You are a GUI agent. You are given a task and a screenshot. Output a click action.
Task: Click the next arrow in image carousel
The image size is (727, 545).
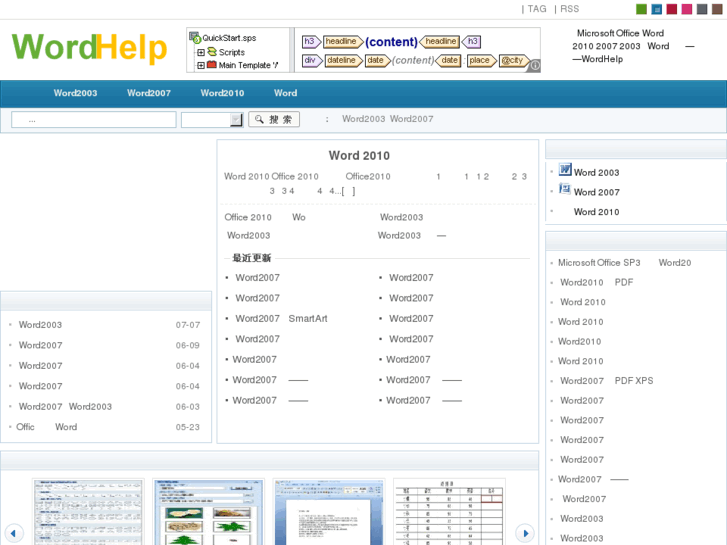coord(525,533)
